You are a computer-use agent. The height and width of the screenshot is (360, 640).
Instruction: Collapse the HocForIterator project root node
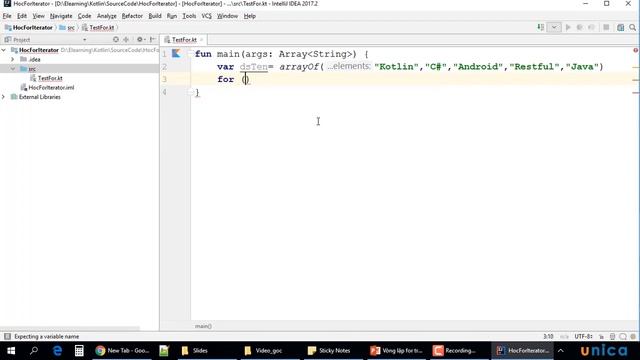coord(4,50)
